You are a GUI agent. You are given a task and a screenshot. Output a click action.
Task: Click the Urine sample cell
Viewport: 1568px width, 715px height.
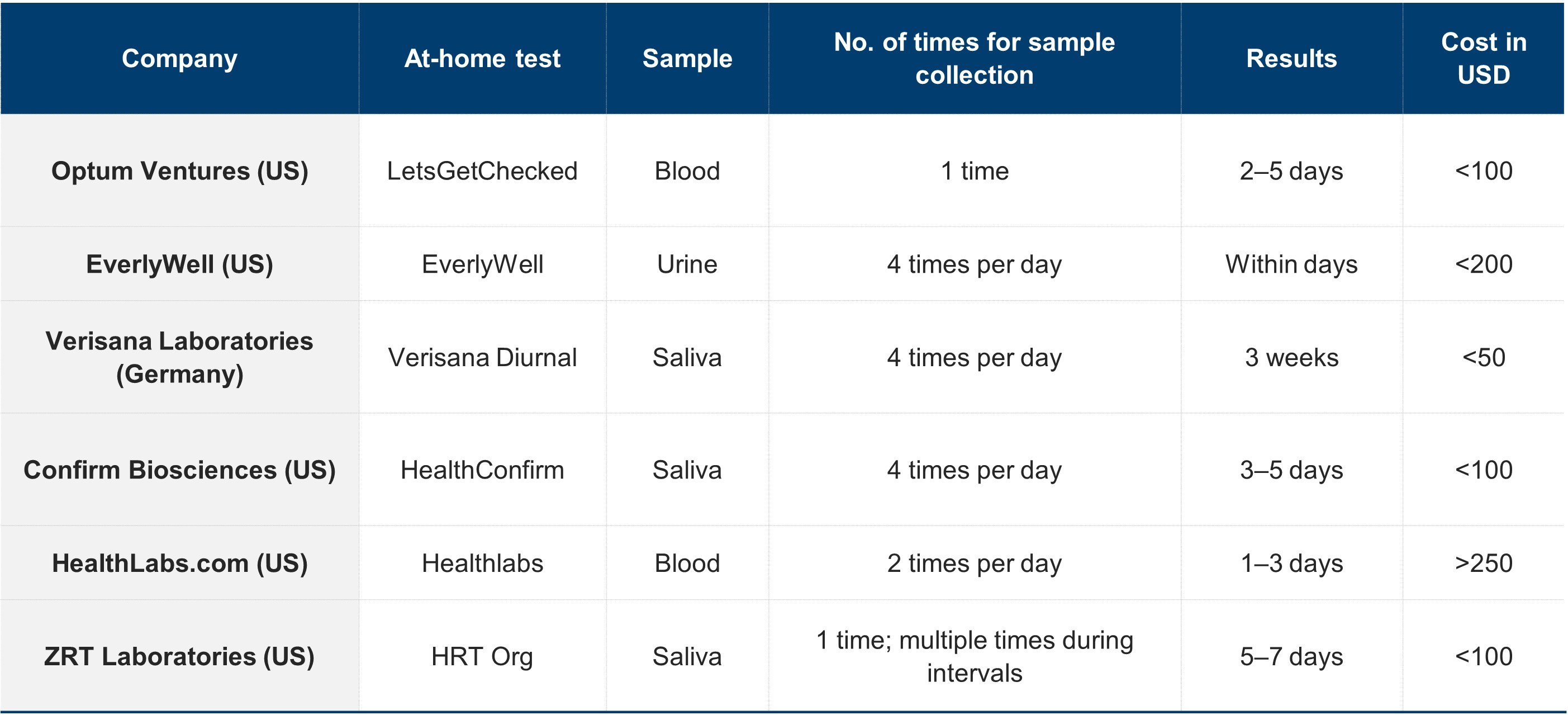tap(687, 264)
